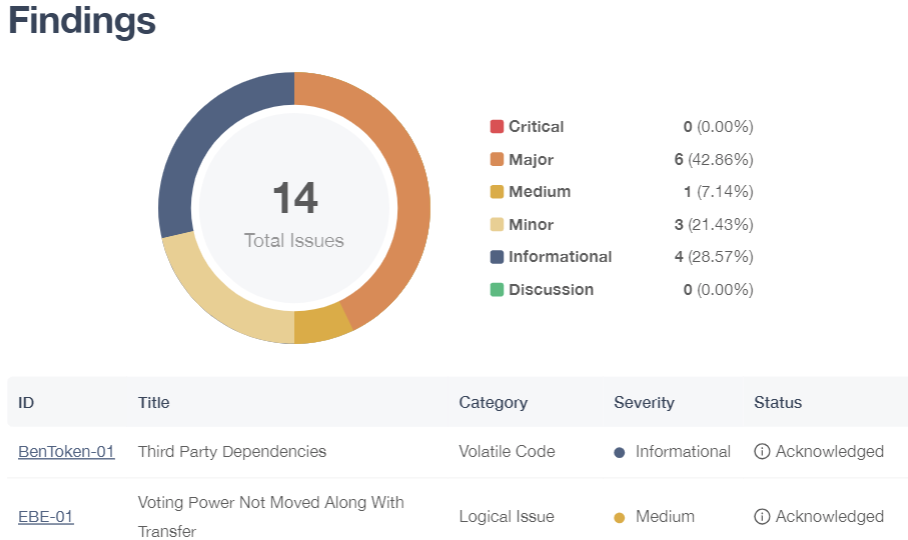Click the 14 Total Issues chart center
The image size is (908, 540).
point(294,213)
